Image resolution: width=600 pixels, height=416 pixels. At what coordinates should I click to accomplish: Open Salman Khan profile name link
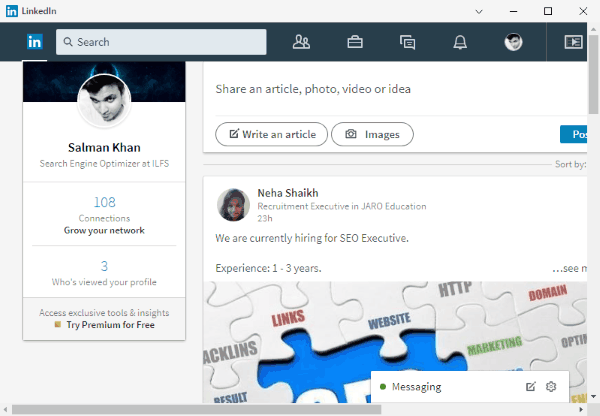104,147
